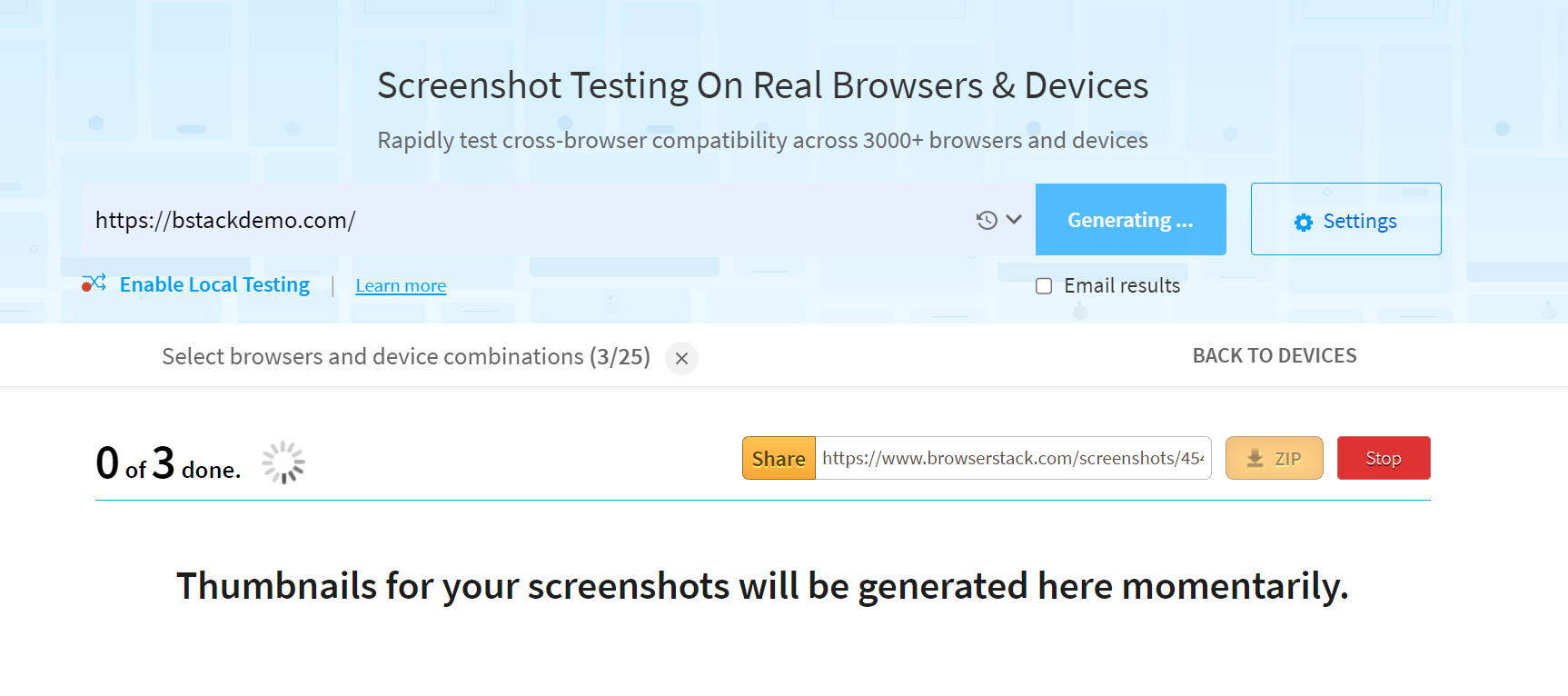
Task: Click Thumbnails will be generated message
Action: tap(762, 586)
